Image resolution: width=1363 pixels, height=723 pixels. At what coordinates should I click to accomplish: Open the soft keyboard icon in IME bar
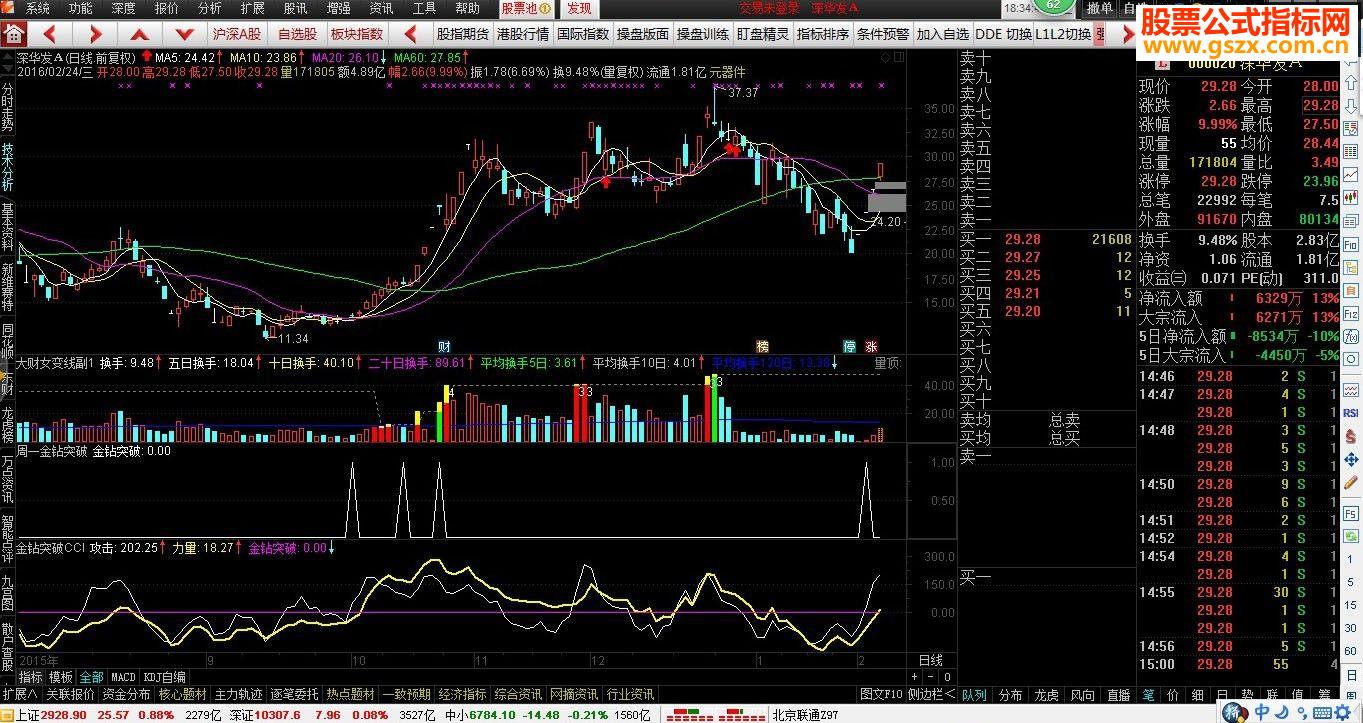tap(1322, 712)
